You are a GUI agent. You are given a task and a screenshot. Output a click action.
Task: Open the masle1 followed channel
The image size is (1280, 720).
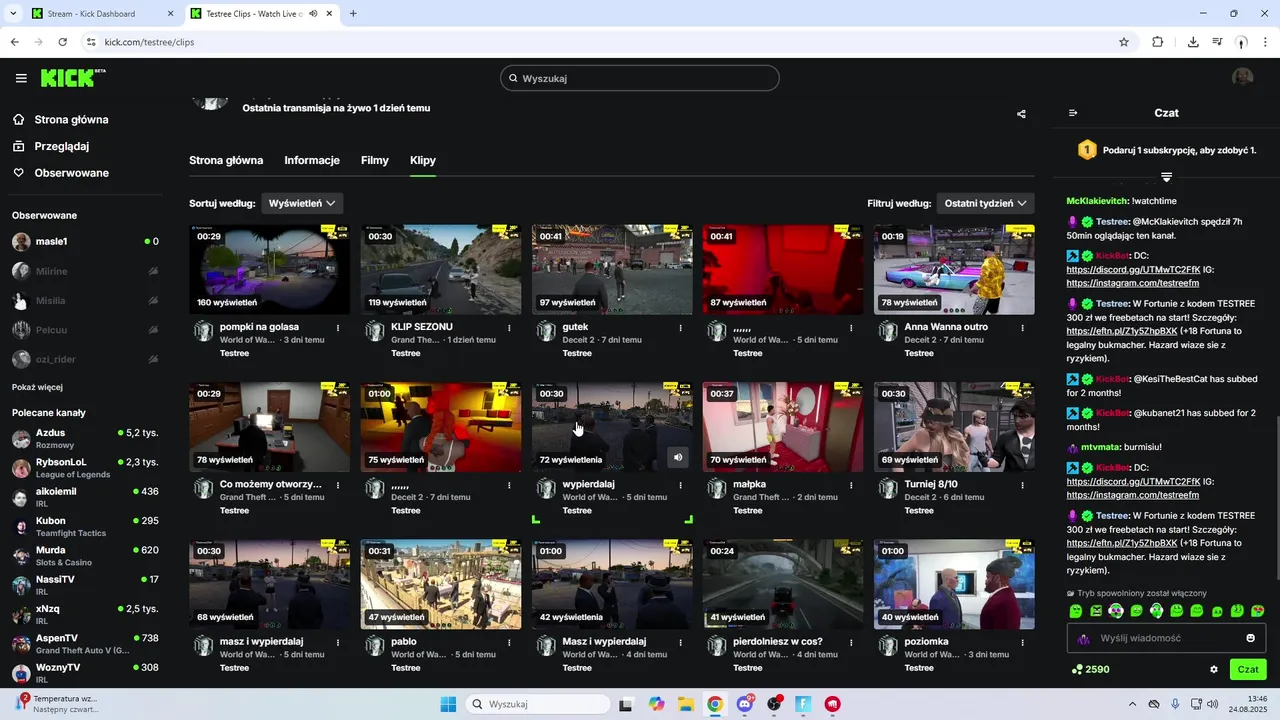pyautogui.click(x=85, y=242)
